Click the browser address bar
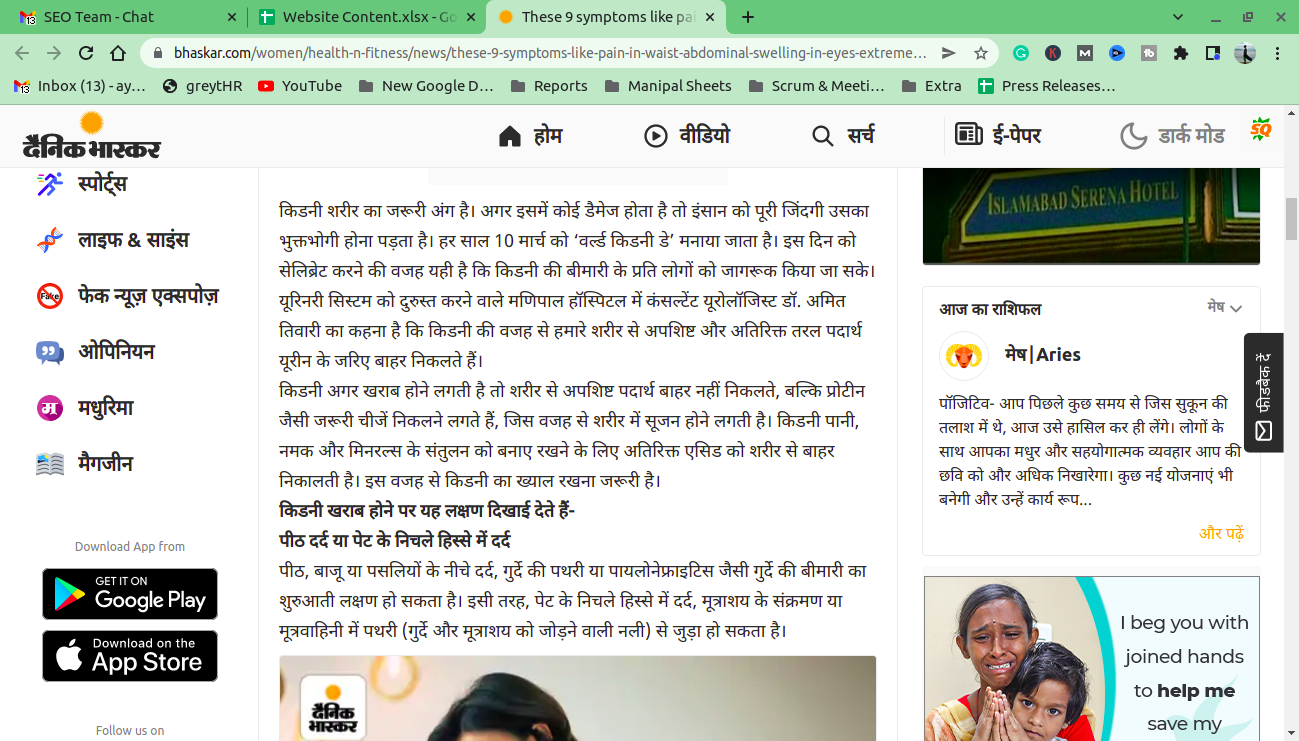This screenshot has height=741, width=1299. coord(540,53)
